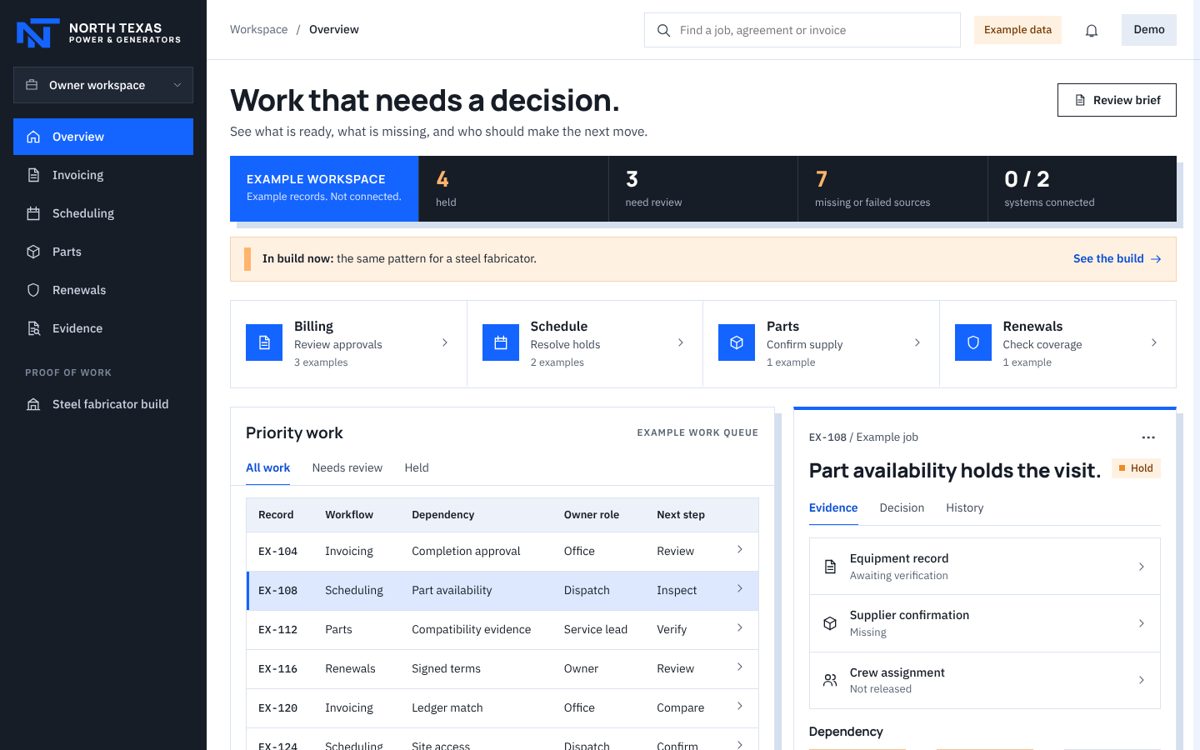Select the Evidence tab in job panel

[833, 508]
